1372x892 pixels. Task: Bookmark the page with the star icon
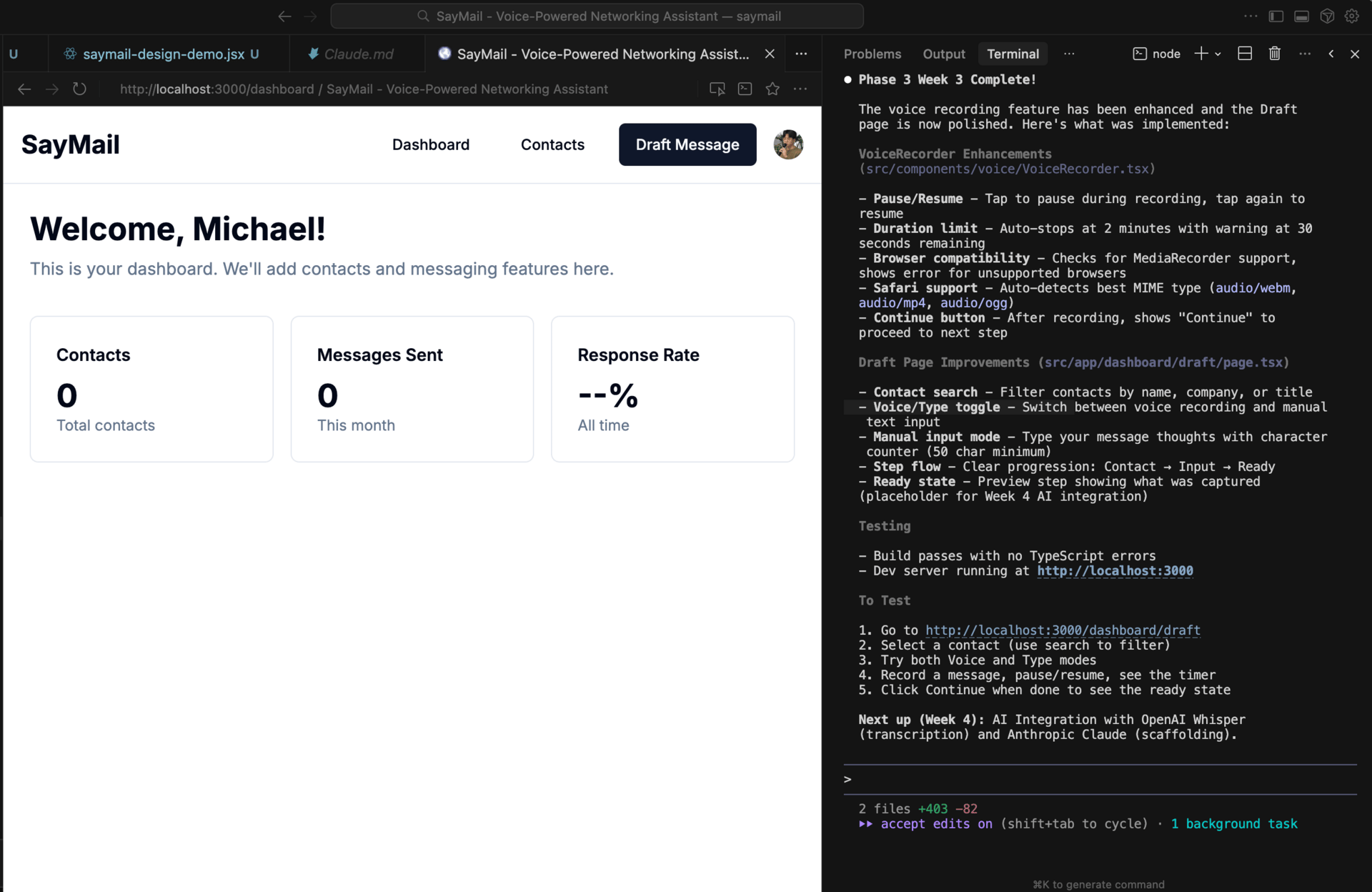[x=772, y=89]
